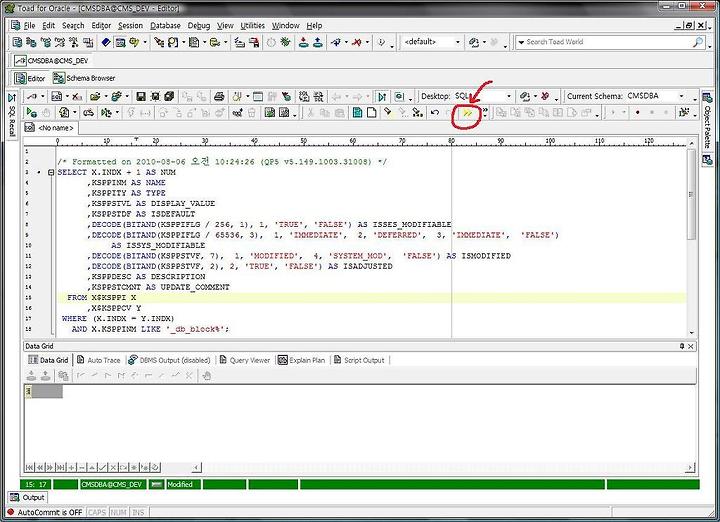Switch to the Auto Trace tab
This screenshot has width=720, height=522.
click(99, 360)
